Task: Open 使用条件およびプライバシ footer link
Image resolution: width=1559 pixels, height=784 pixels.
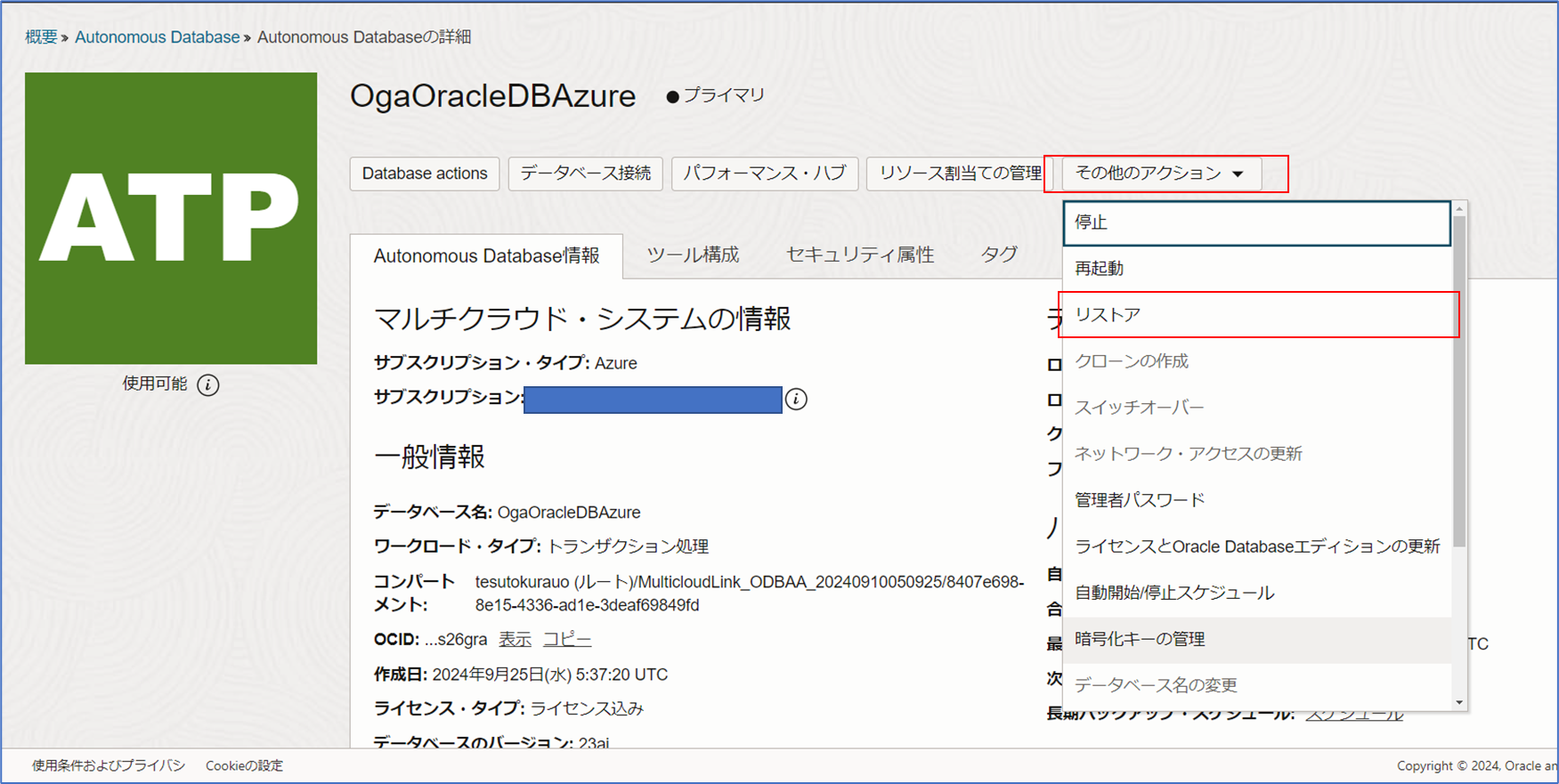Action: (x=109, y=765)
